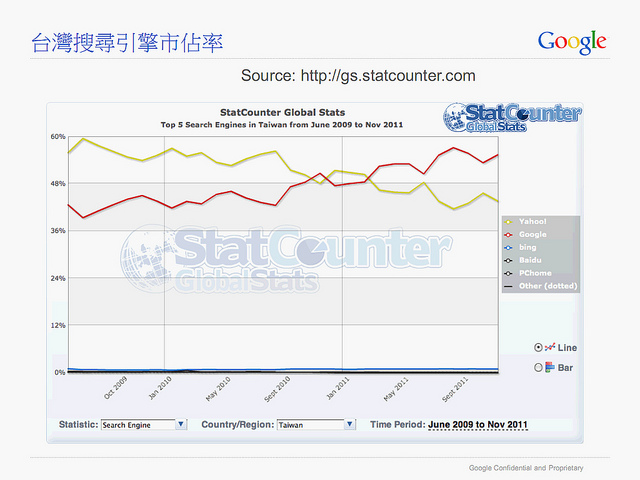The height and width of the screenshot is (480, 640).
Task: Open the Statistic Search Engine dropdown
Action: coord(181,424)
